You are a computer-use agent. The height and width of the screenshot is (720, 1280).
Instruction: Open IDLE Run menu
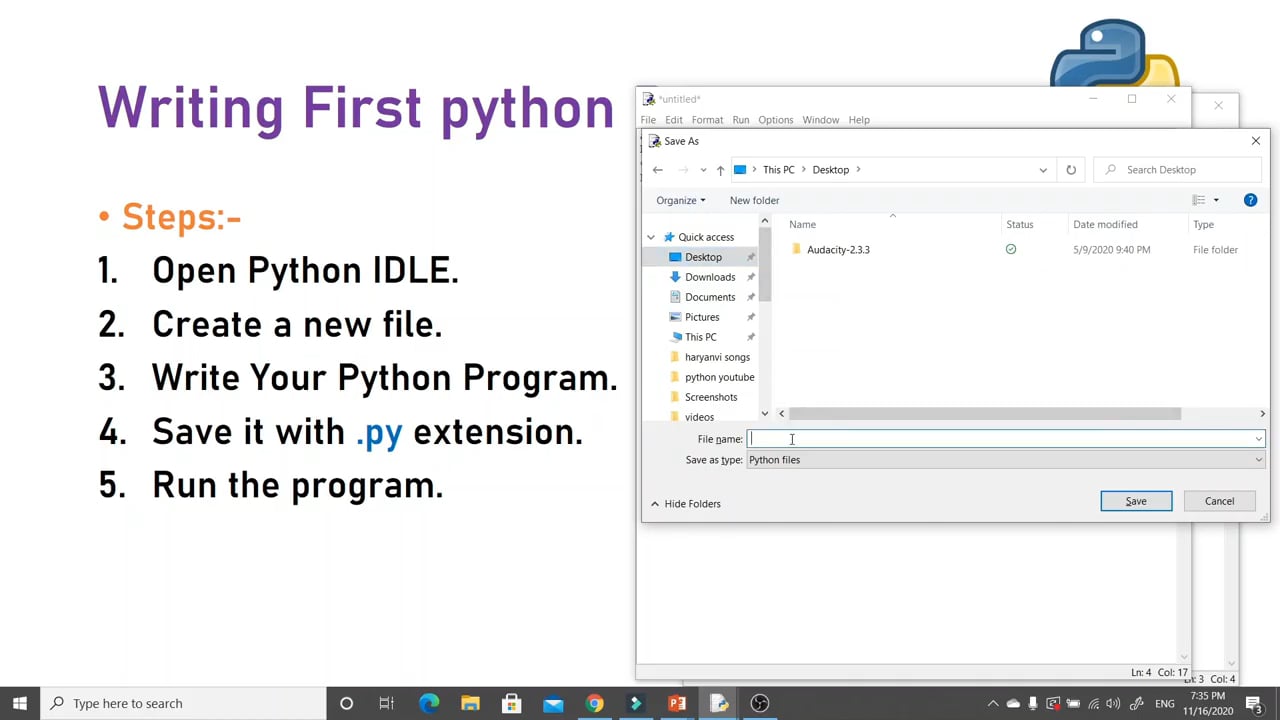pyautogui.click(x=741, y=120)
